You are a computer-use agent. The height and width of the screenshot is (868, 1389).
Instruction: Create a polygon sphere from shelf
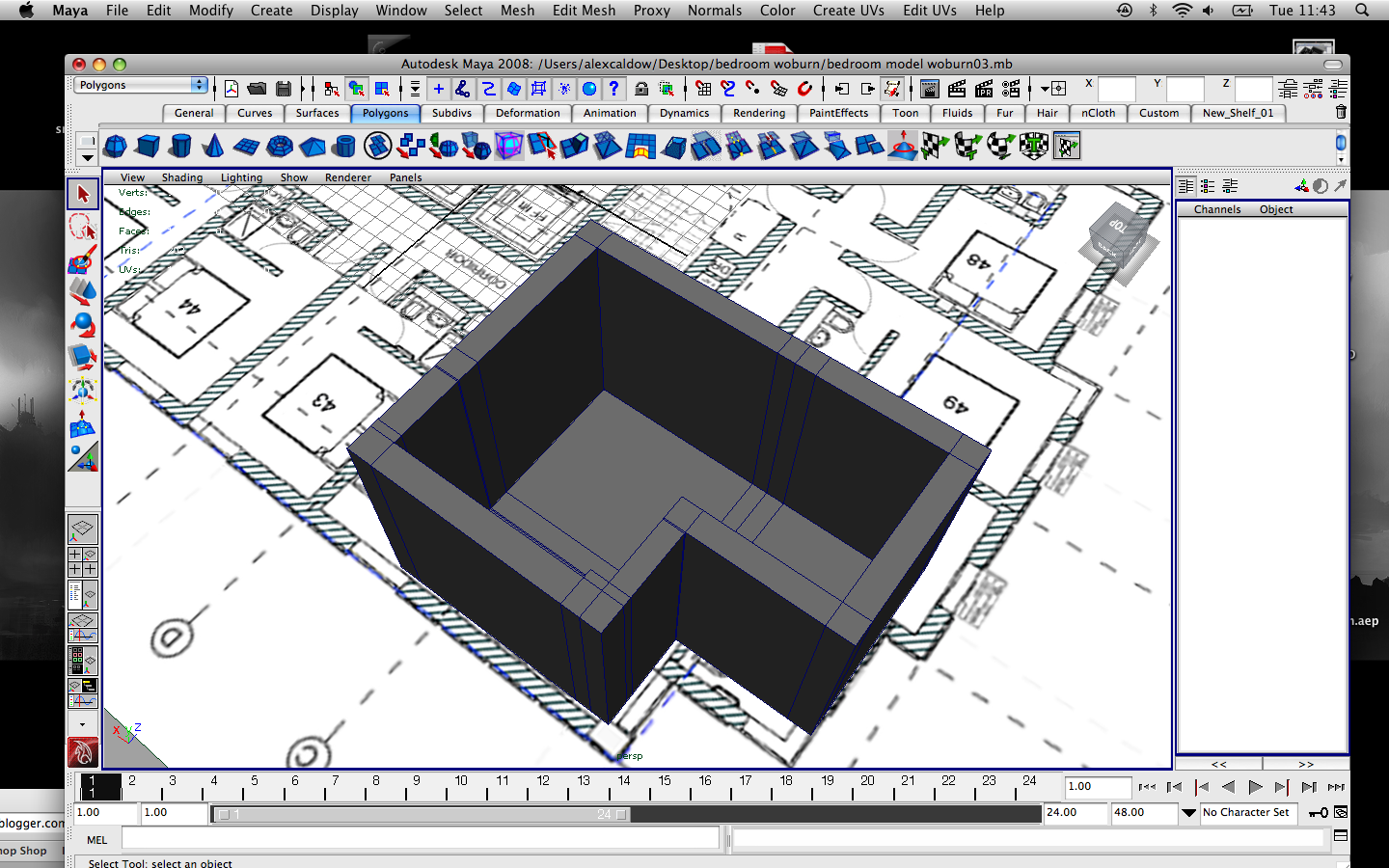115,147
